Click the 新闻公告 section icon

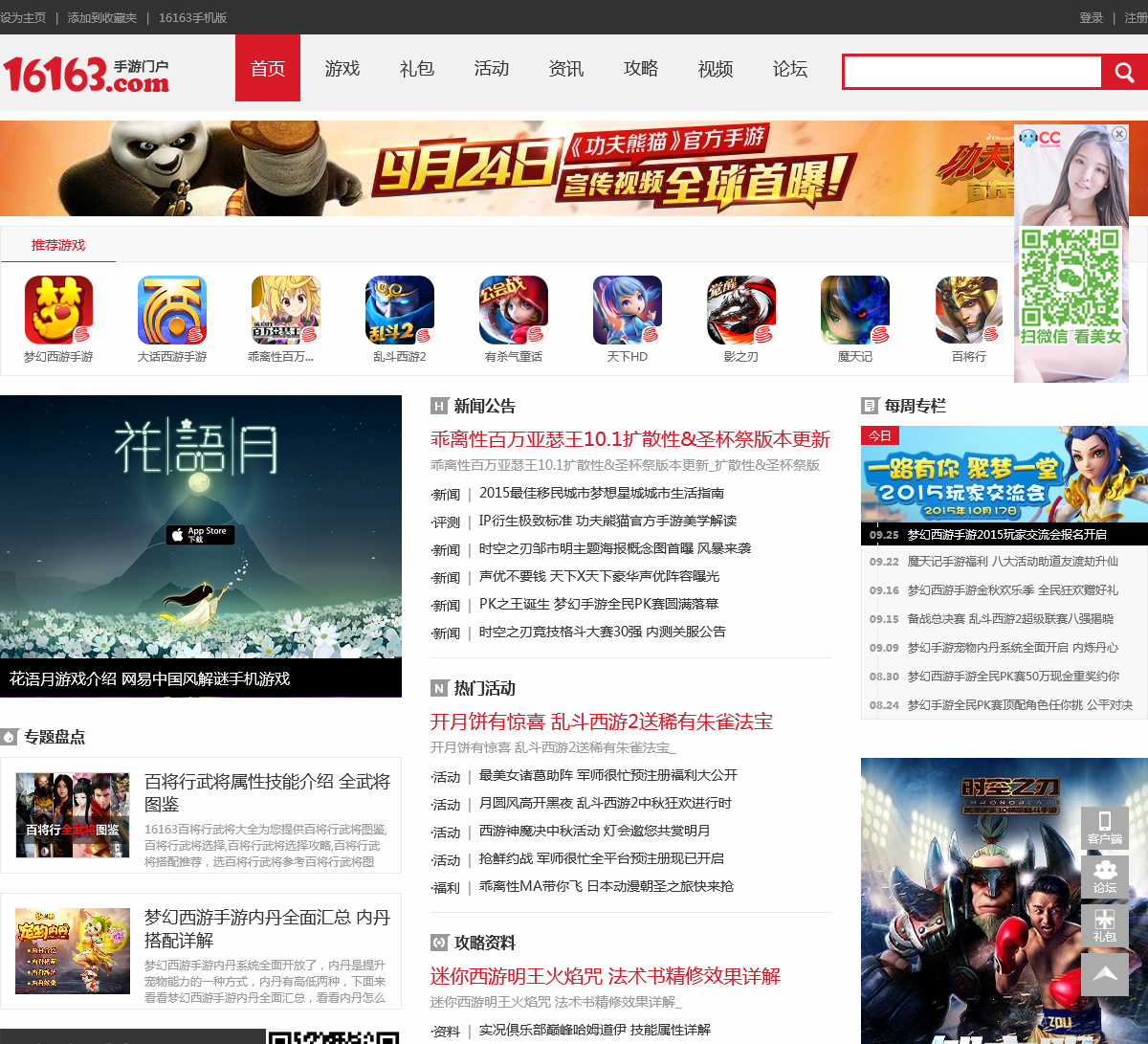[x=439, y=406]
